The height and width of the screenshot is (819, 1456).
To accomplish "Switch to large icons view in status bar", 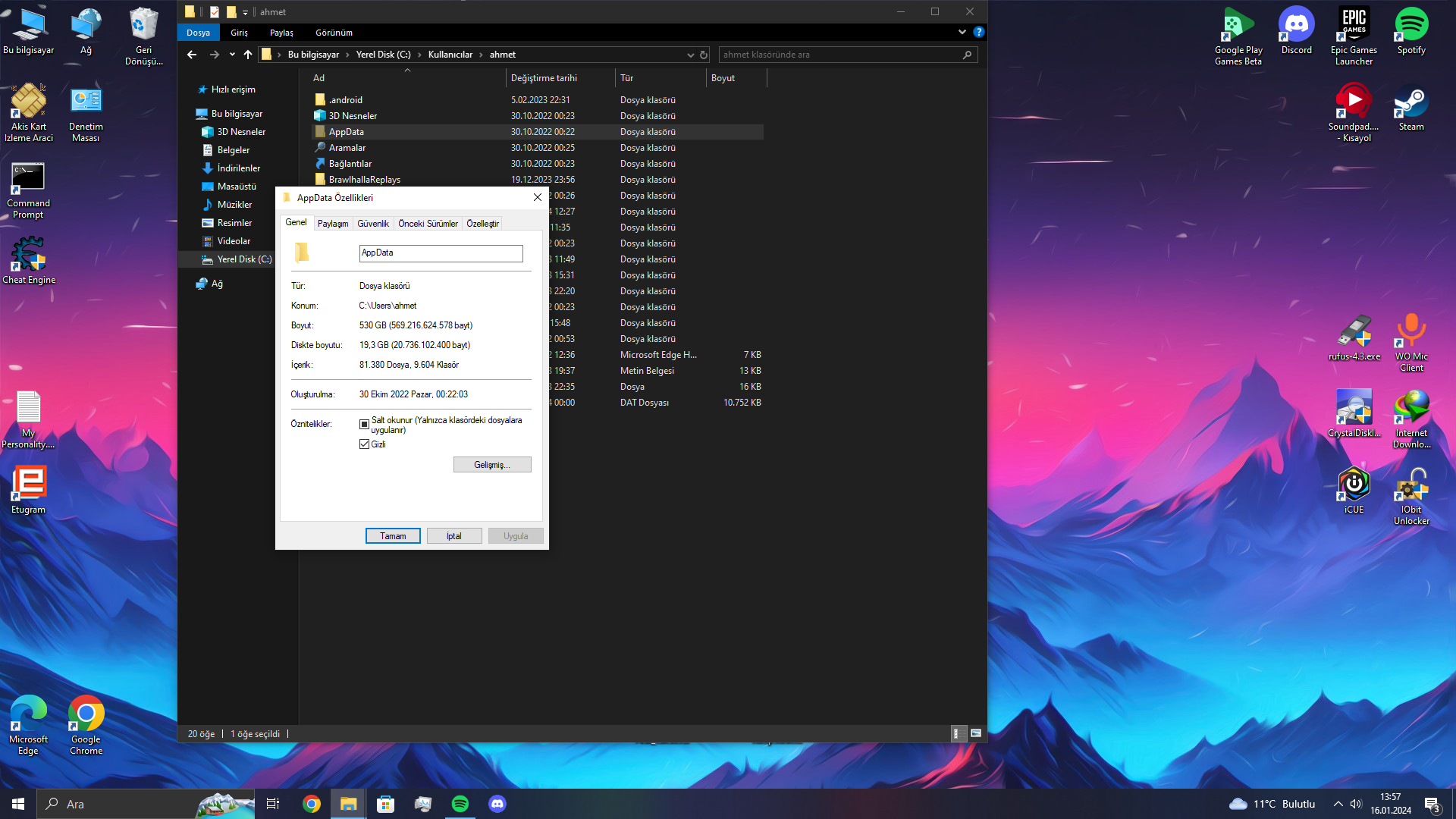I will (x=976, y=733).
